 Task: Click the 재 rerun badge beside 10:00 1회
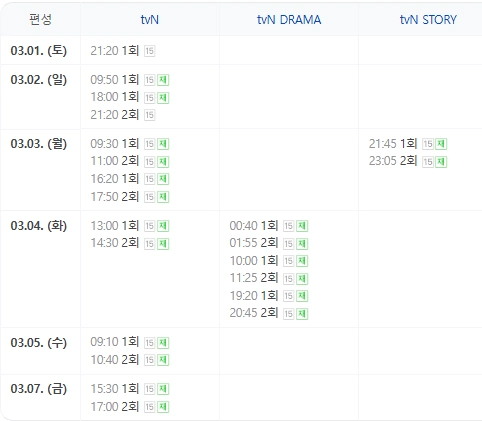pos(302,261)
